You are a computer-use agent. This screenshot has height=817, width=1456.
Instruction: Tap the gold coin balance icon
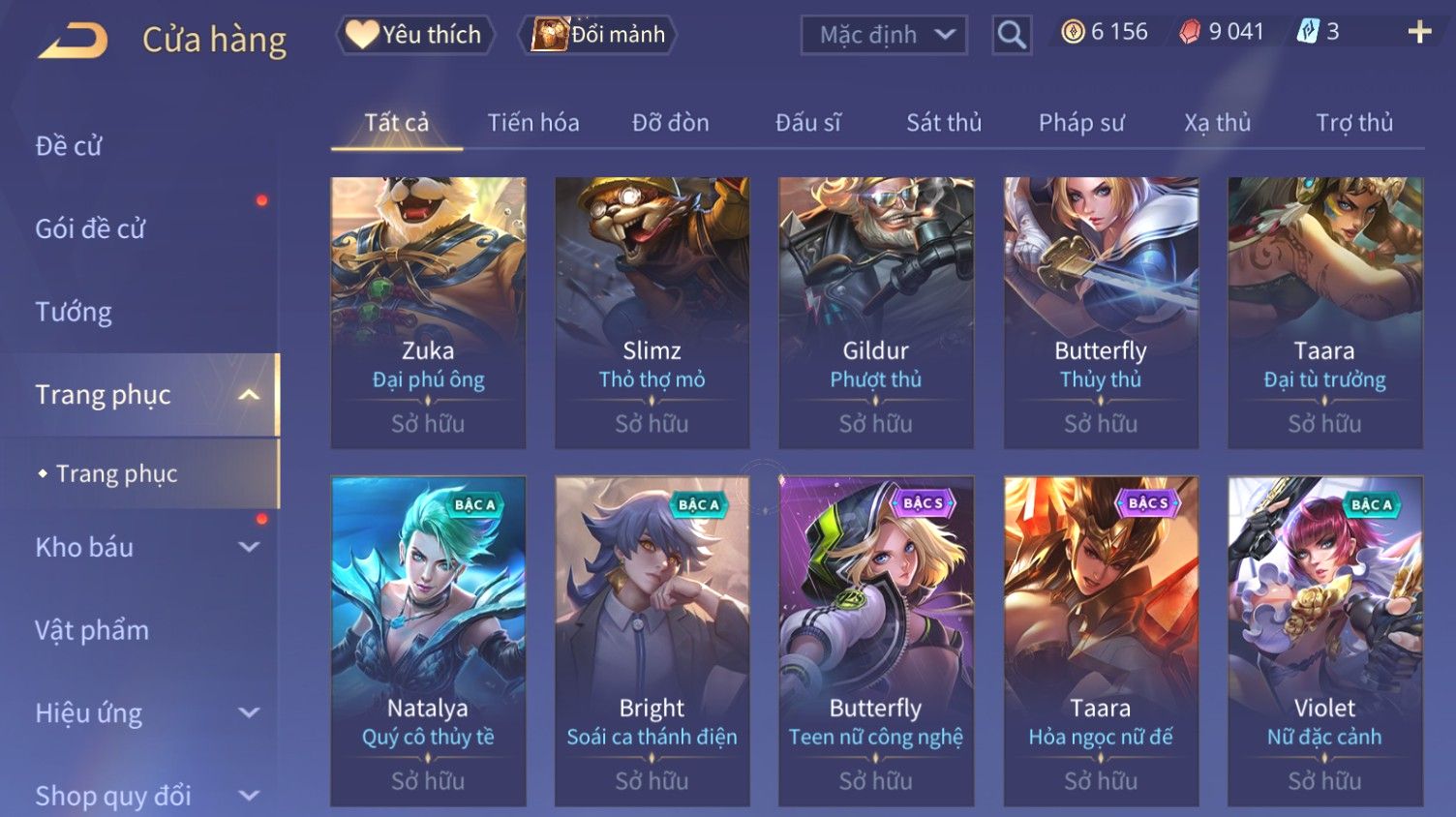tap(1073, 33)
